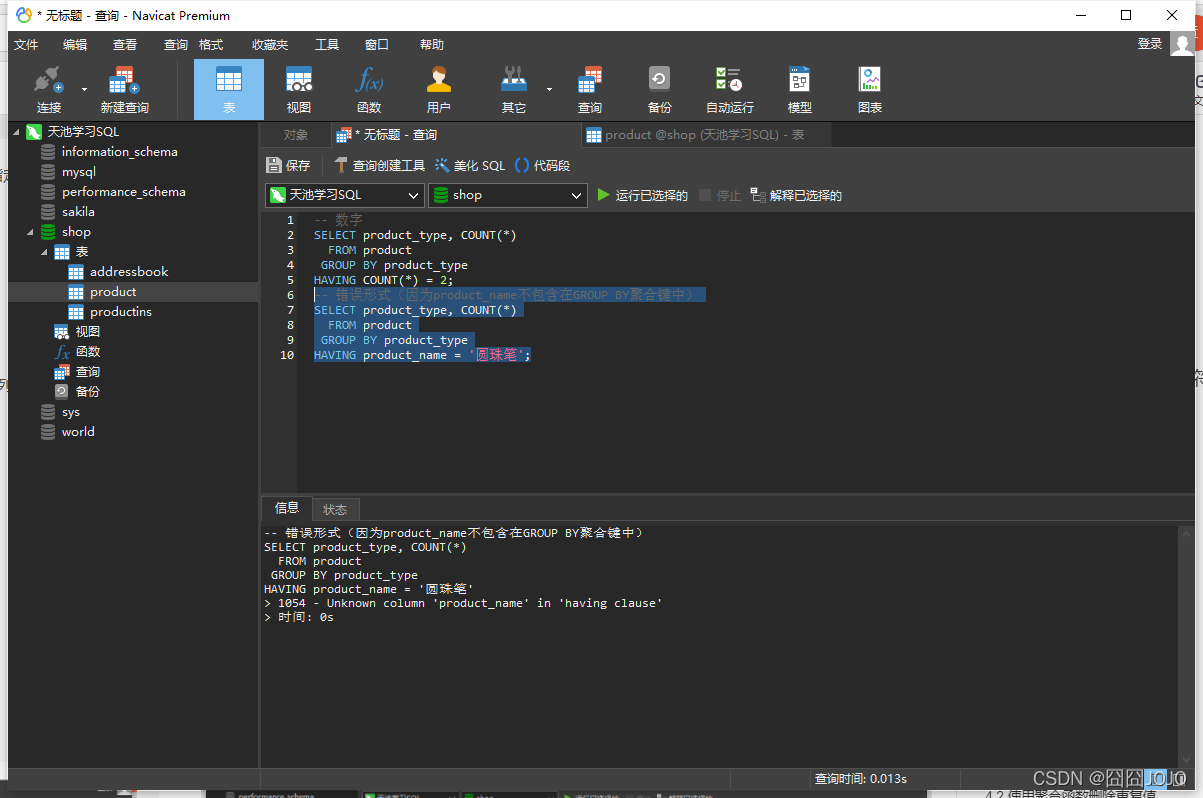Select the Table (表) toolbar button
1203x798 pixels.
pos(229,89)
